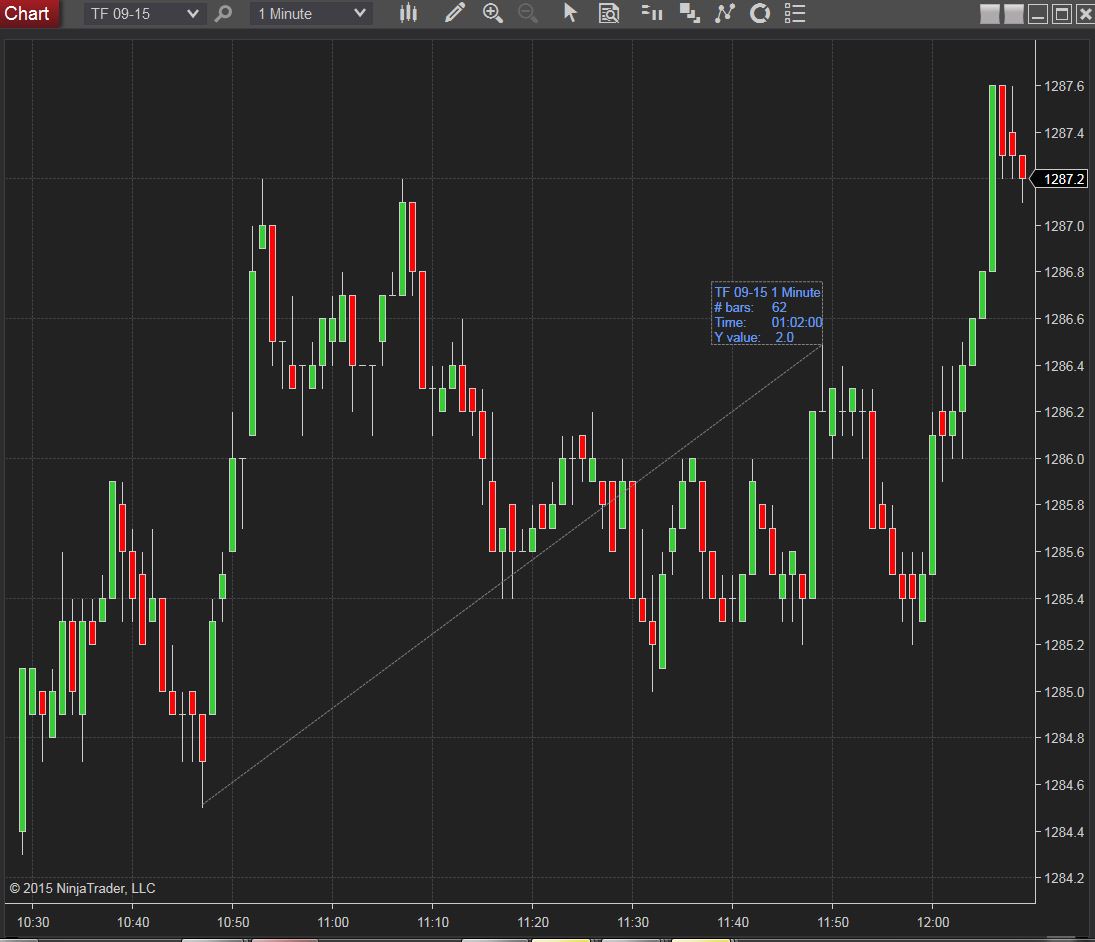1095x942 pixels.
Task: Click the 1287.6 price axis label
Action: pos(1064,86)
